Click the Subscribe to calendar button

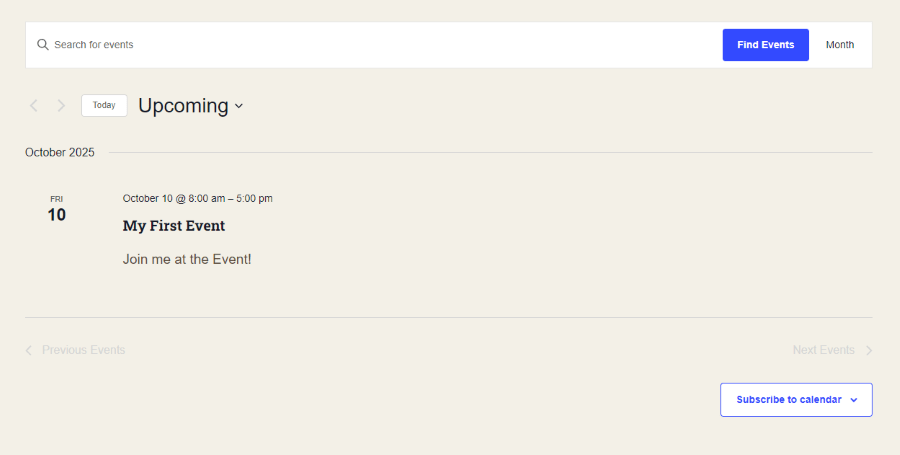[x=788, y=400]
